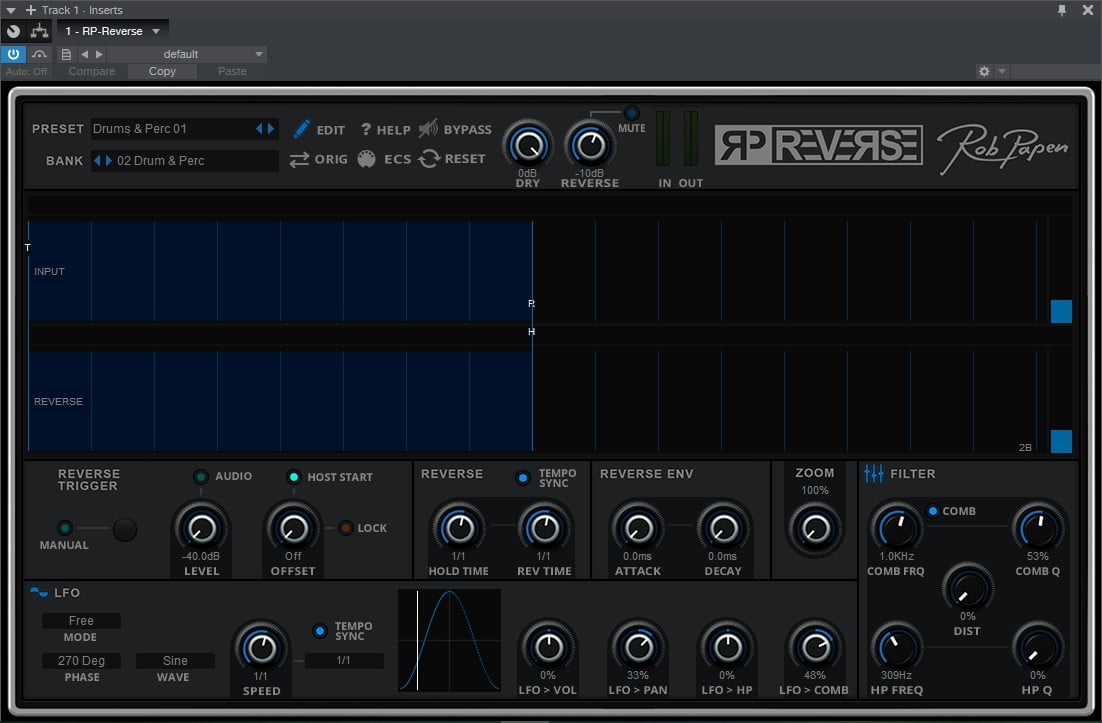Click the ECS MIDI connector icon
Image resolution: width=1102 pixels, height=723 pixels.
click(x=366, y=159)
